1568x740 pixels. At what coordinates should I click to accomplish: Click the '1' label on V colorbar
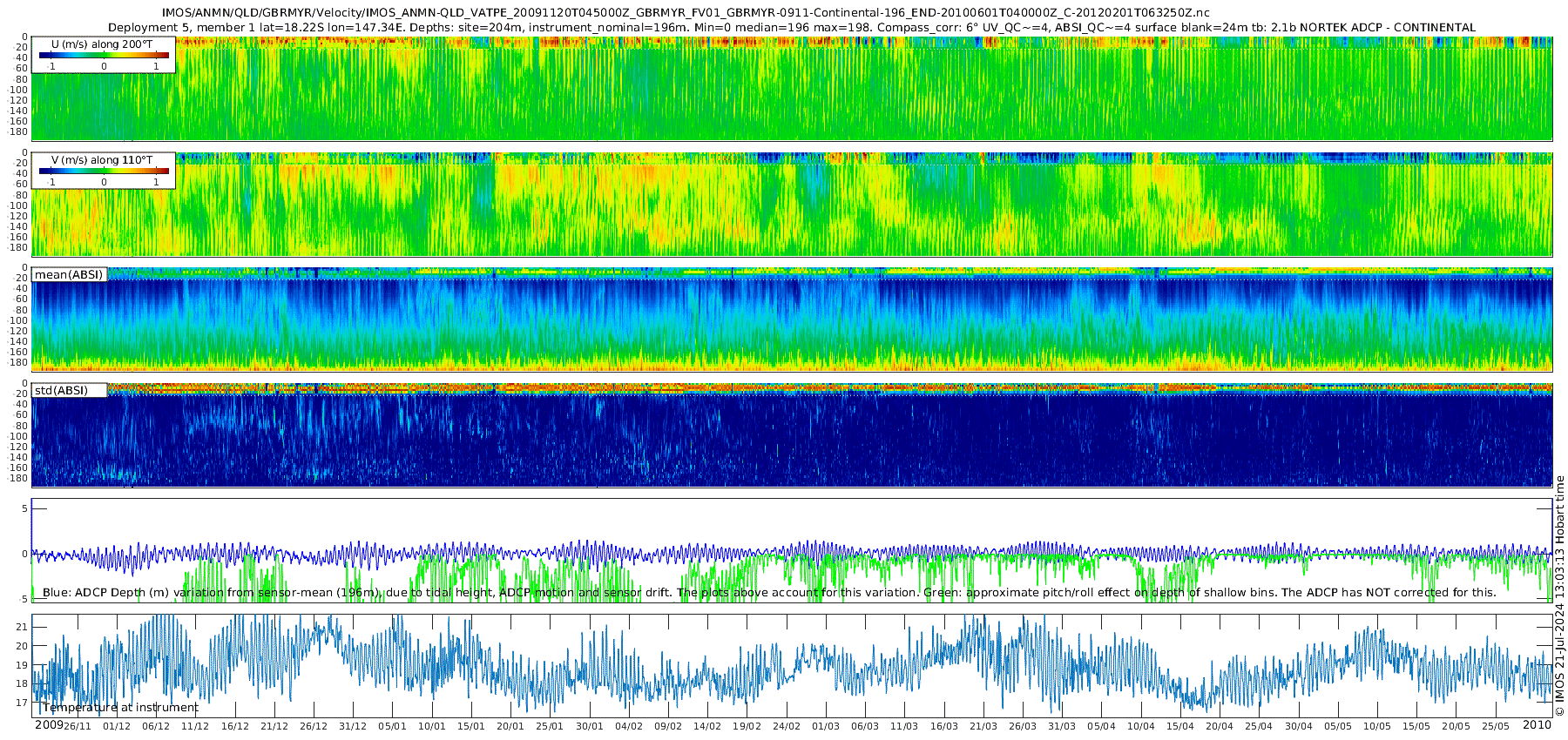point(156,182)
